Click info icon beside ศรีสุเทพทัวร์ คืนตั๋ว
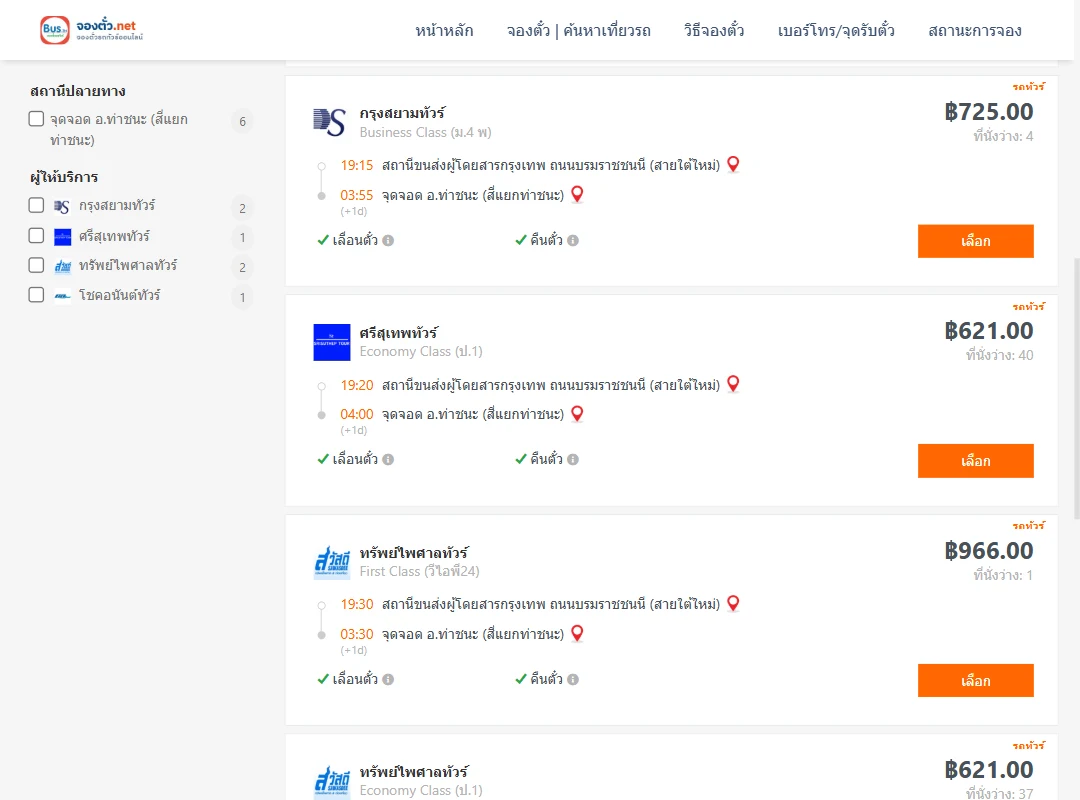The image size is (1080, 800). (x=573, y=460)
